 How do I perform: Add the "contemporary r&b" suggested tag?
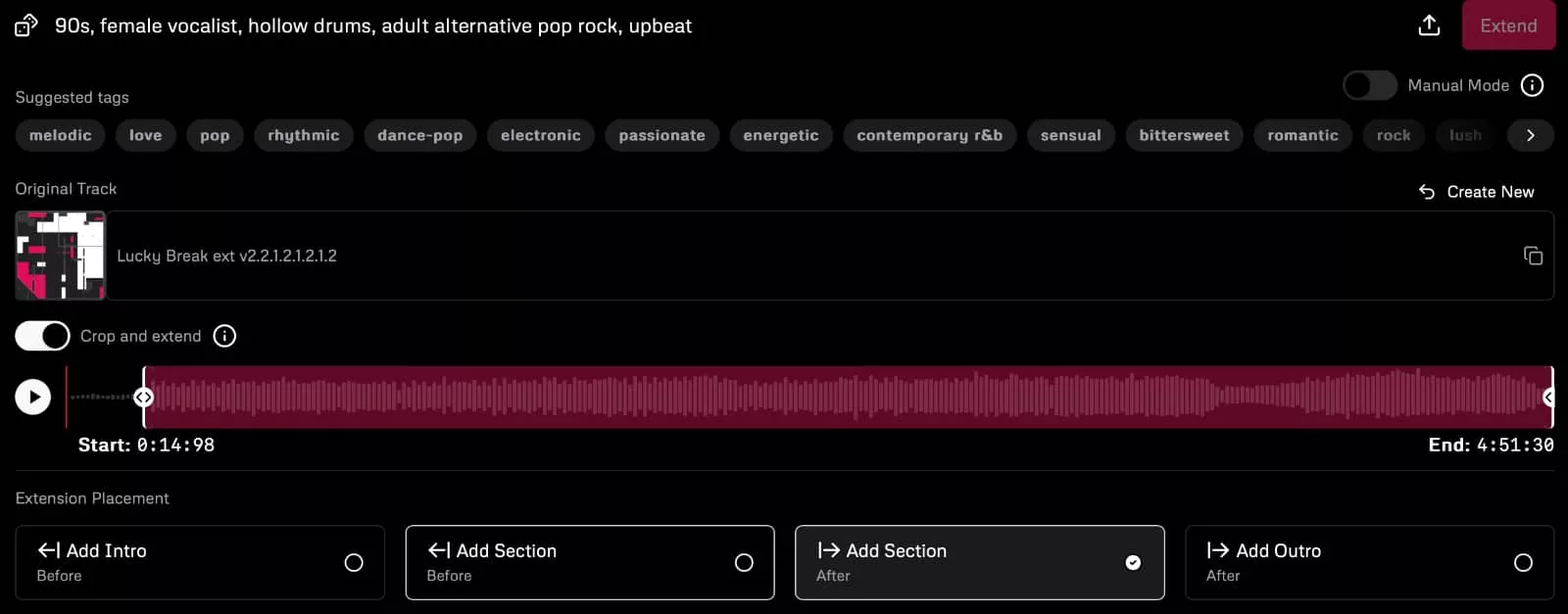coord(929,135)
